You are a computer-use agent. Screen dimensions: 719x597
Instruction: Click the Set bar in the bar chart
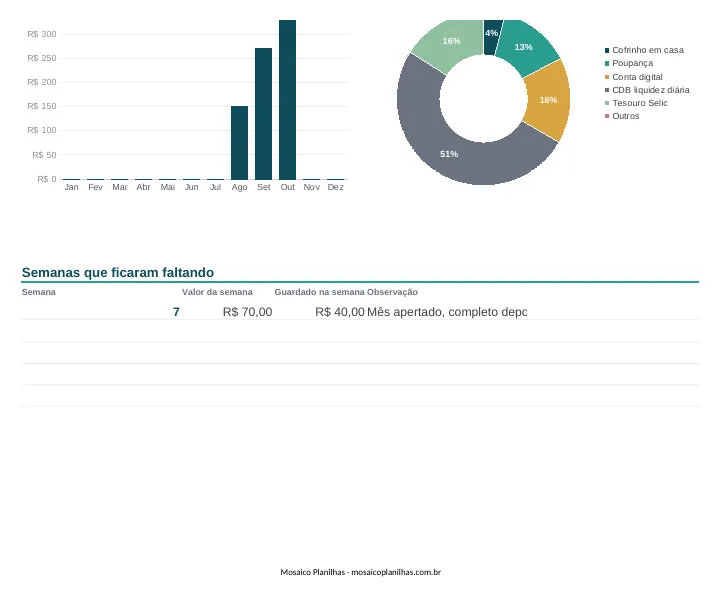(263, 114)
